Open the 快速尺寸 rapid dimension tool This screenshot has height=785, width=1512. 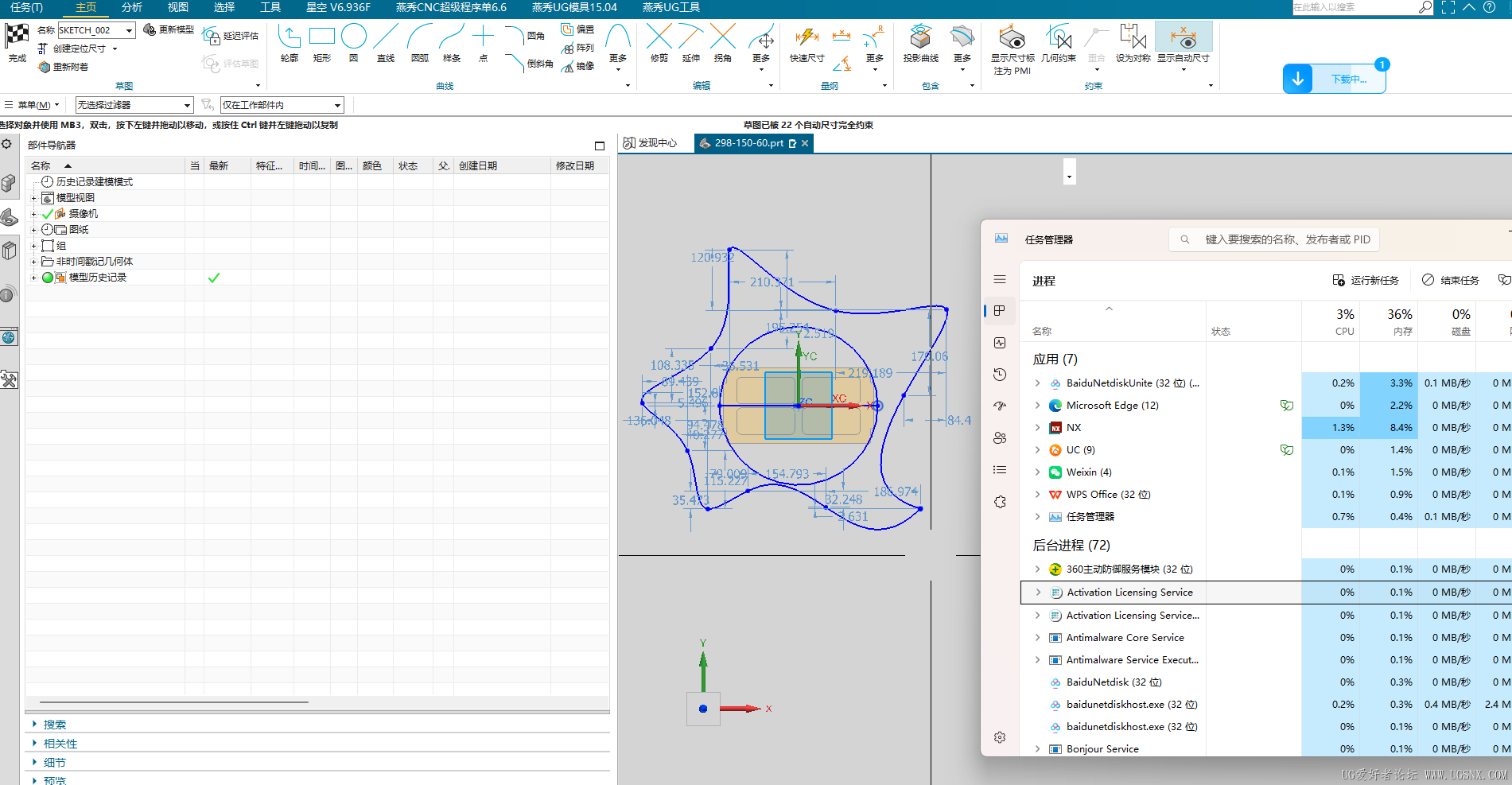click(x=807, y=39)
